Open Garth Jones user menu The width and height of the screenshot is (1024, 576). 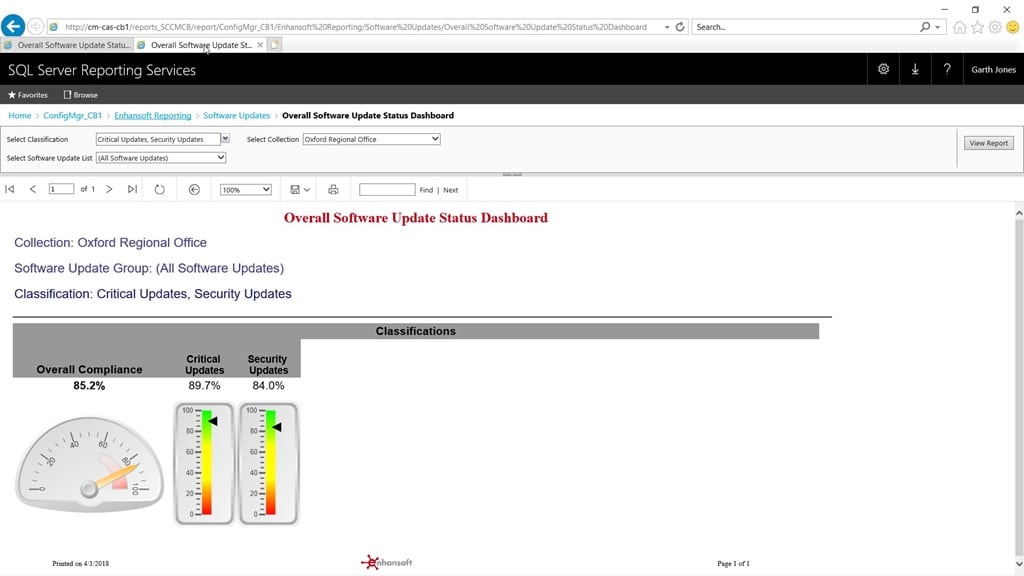993,69
